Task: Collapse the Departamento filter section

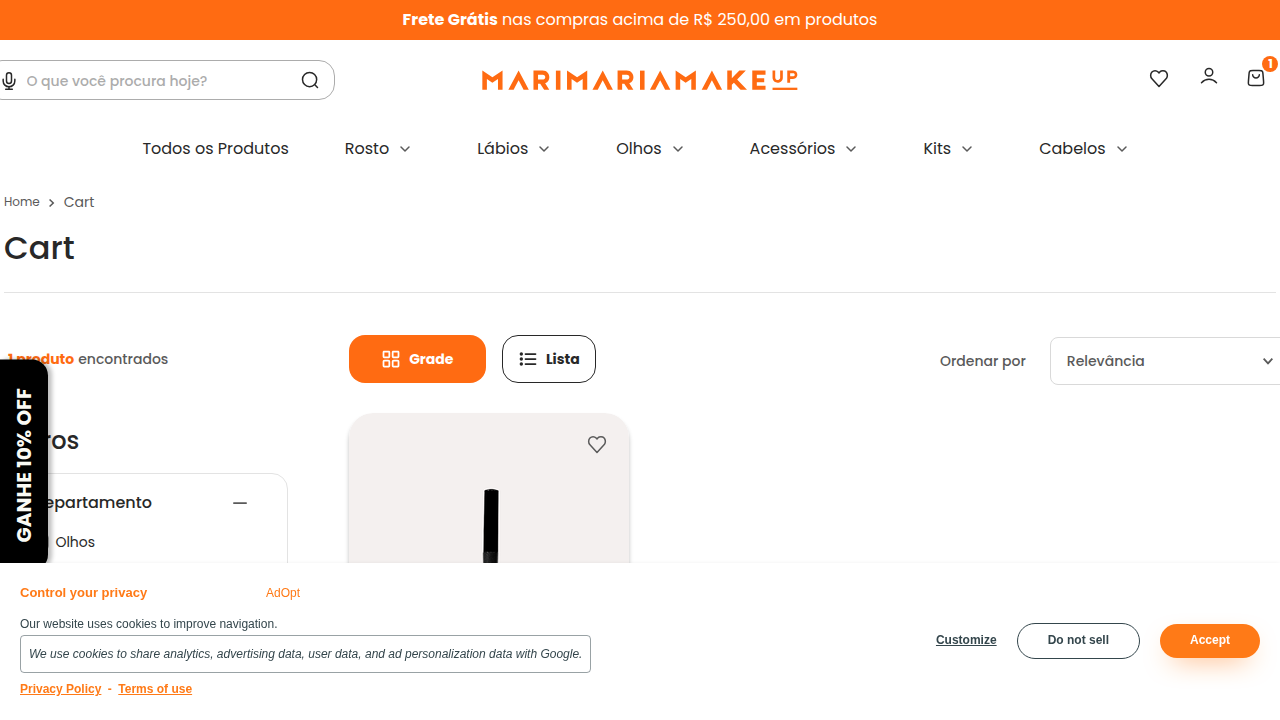Action: [x=240, y=503]
